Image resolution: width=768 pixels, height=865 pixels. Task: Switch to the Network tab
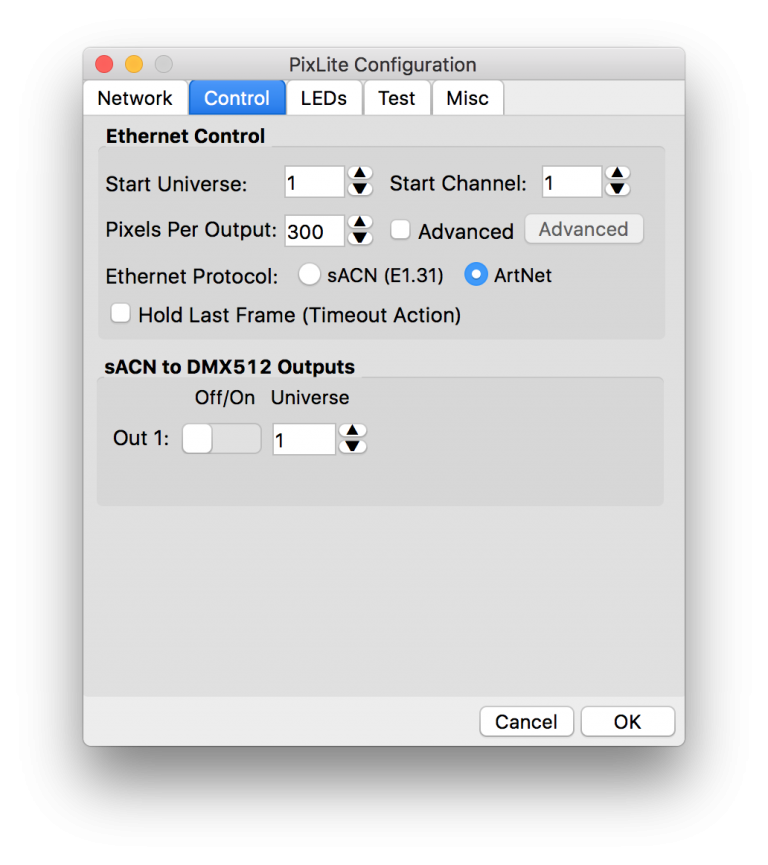tap(135, 98)
